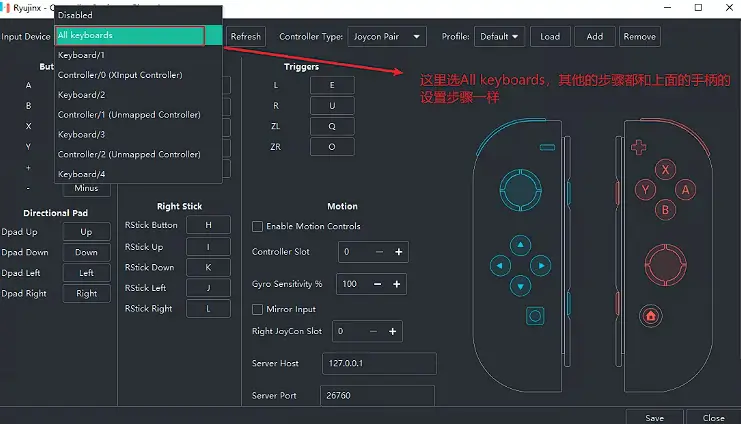
Task: Toggle the Mirror Input checkbox
Action: (258, 309)
